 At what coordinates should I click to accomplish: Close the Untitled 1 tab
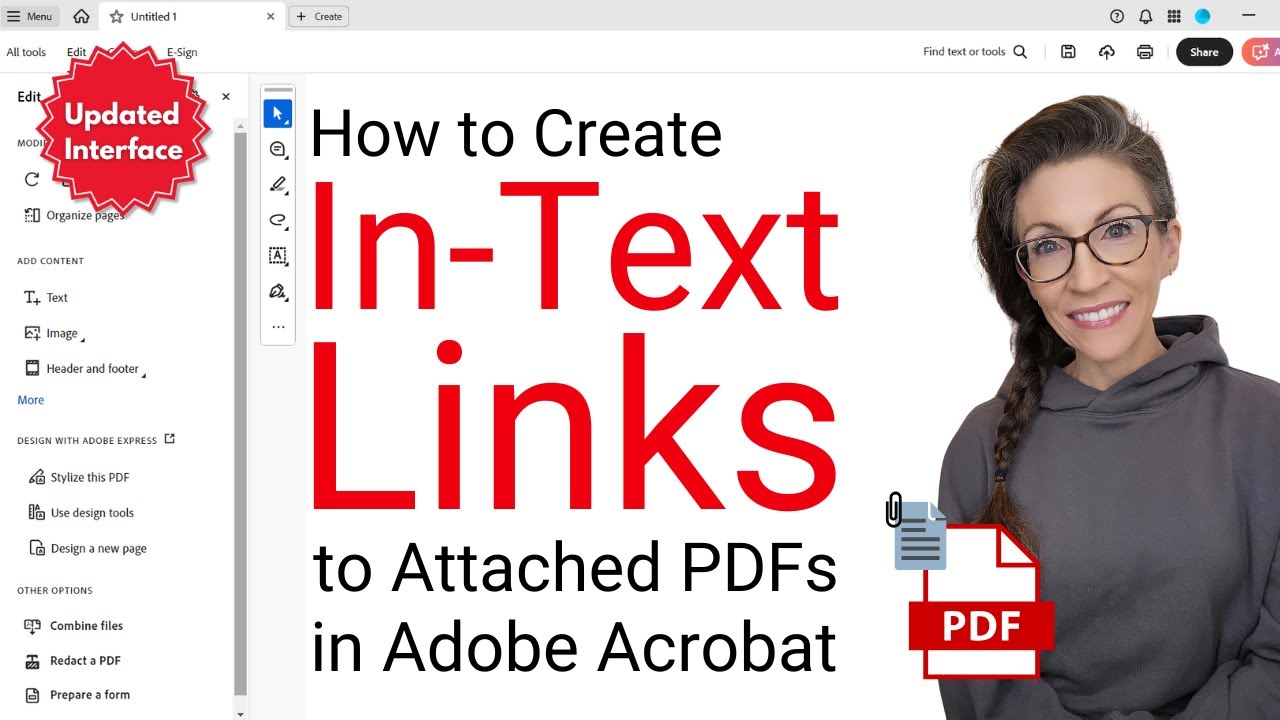(x=270, y=16)
